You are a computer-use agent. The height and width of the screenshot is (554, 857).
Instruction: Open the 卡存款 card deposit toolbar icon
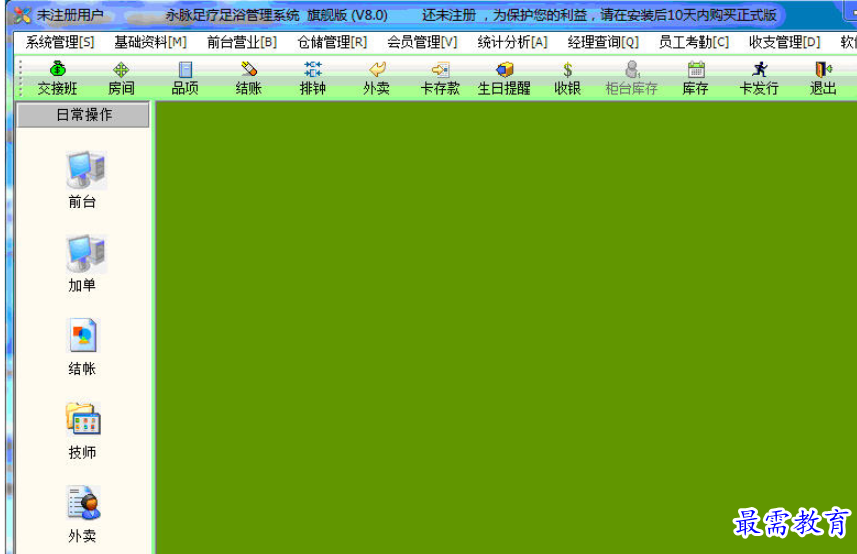point(441,79)
